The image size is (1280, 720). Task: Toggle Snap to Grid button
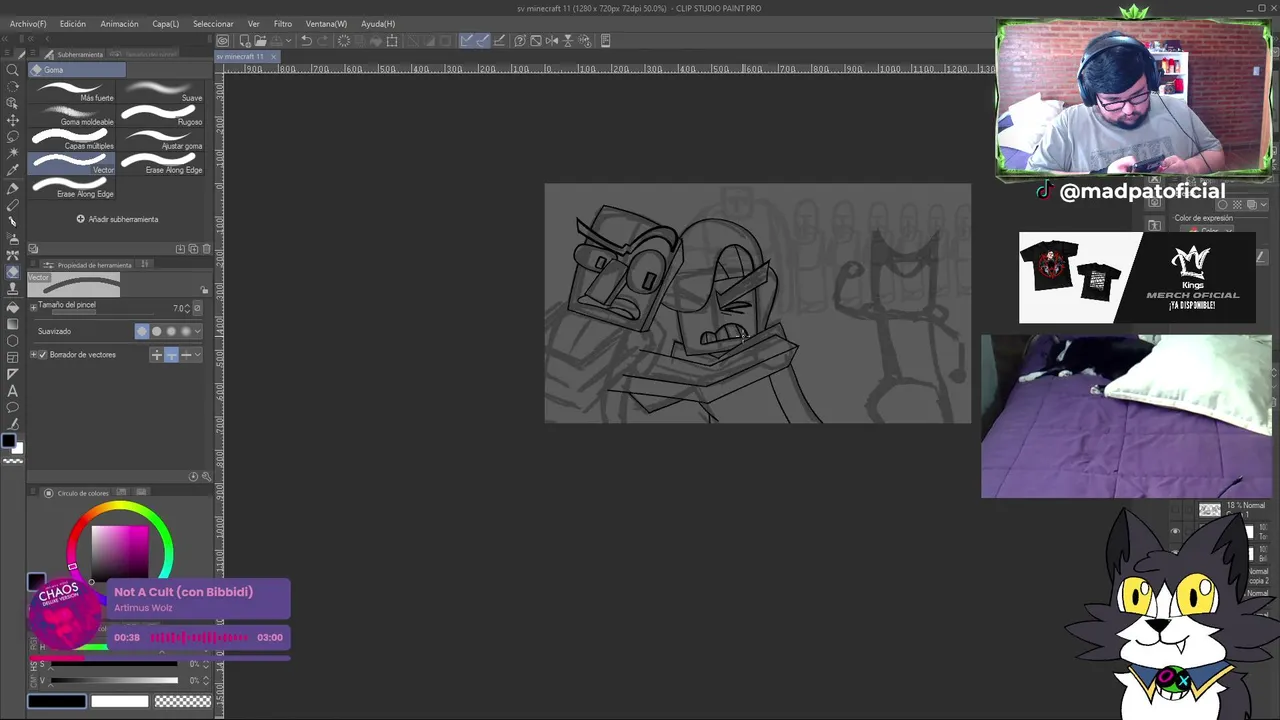(x=499, y=41)
